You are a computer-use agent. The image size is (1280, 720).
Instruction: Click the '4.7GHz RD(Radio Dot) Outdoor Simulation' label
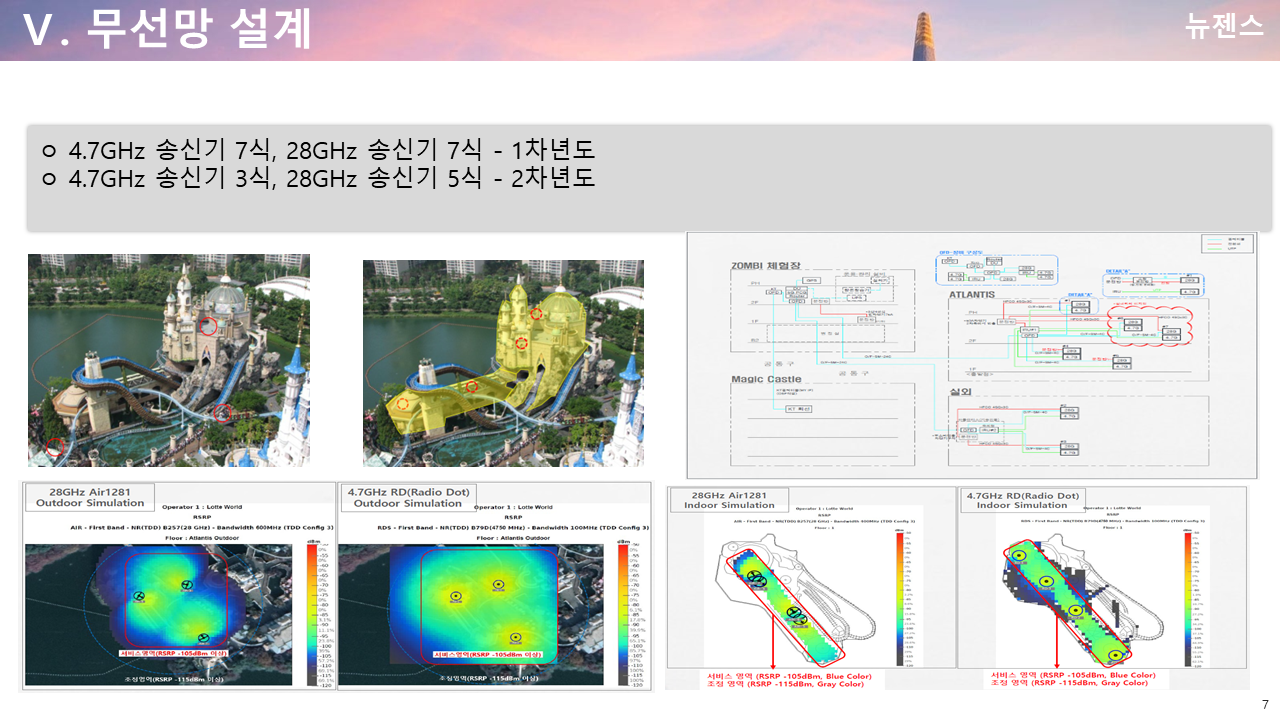click(408, 497)
